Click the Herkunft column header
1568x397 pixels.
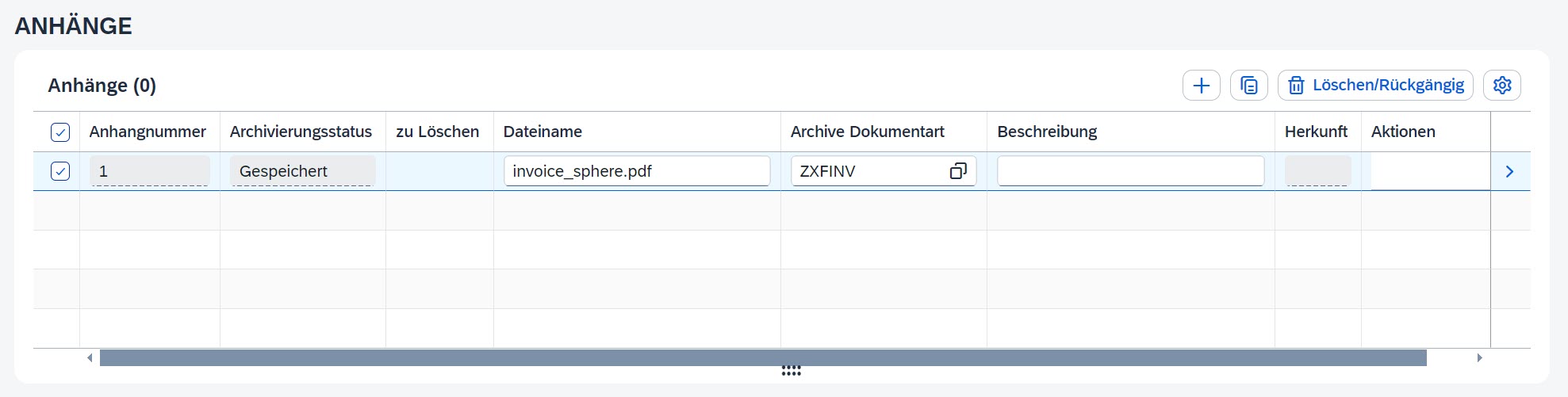[x=1315, y=132]
